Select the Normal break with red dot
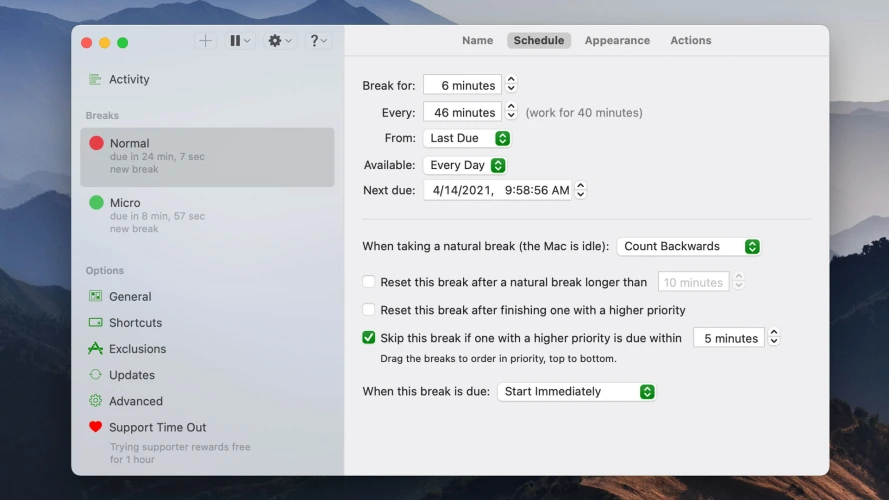This screenshot has width=889, height=500. [207, 156]
